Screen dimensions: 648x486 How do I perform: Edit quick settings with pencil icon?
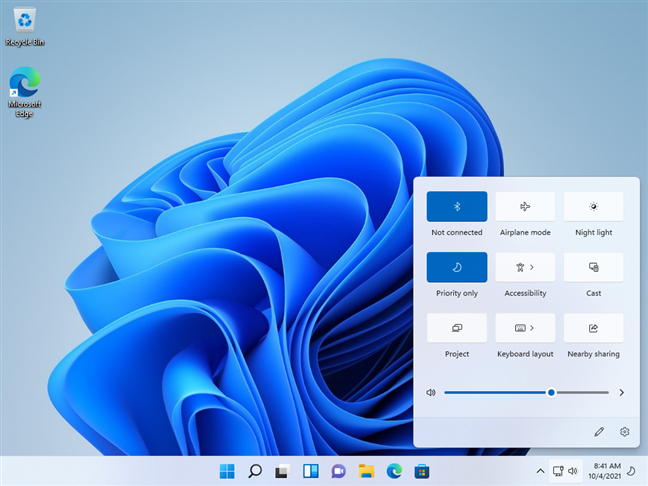click(x=599, y=432)
